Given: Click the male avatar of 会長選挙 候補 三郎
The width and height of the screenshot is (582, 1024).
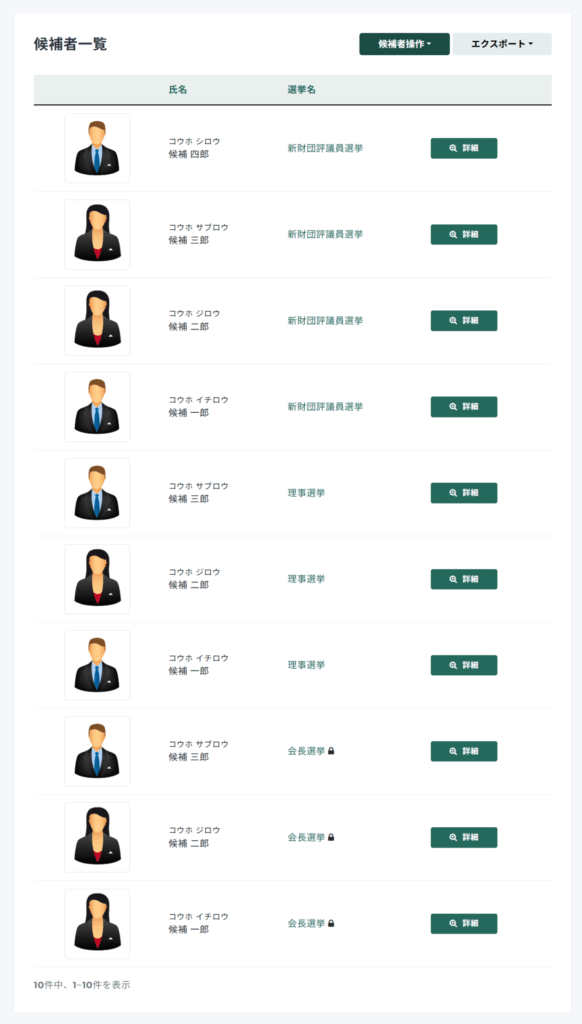Looking at the screenshot, I should 97,751.
